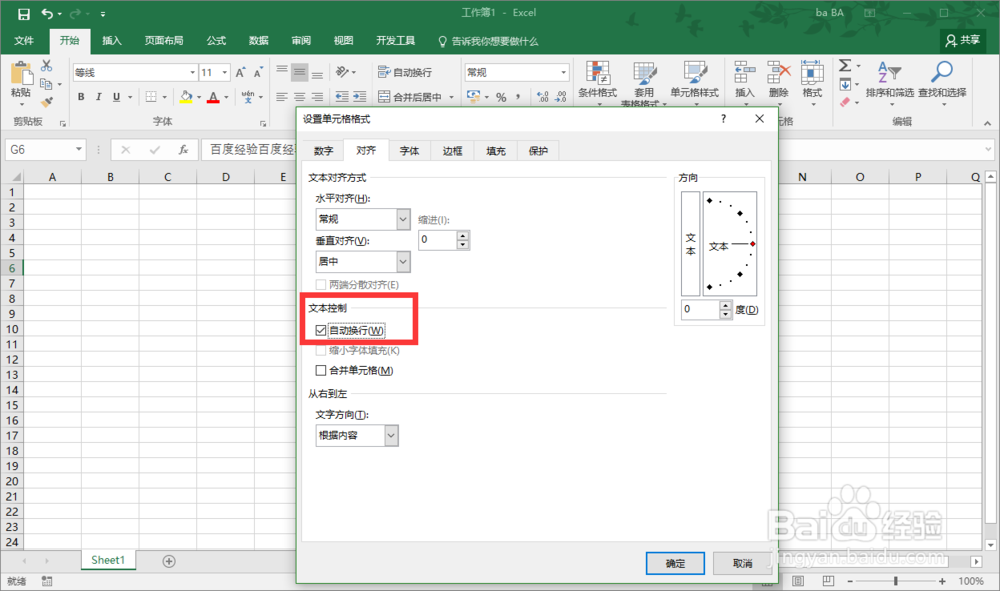This screenshot has width=1000, height=591.
Task: Click the zoom slider handle
Action: pos(896,581)
